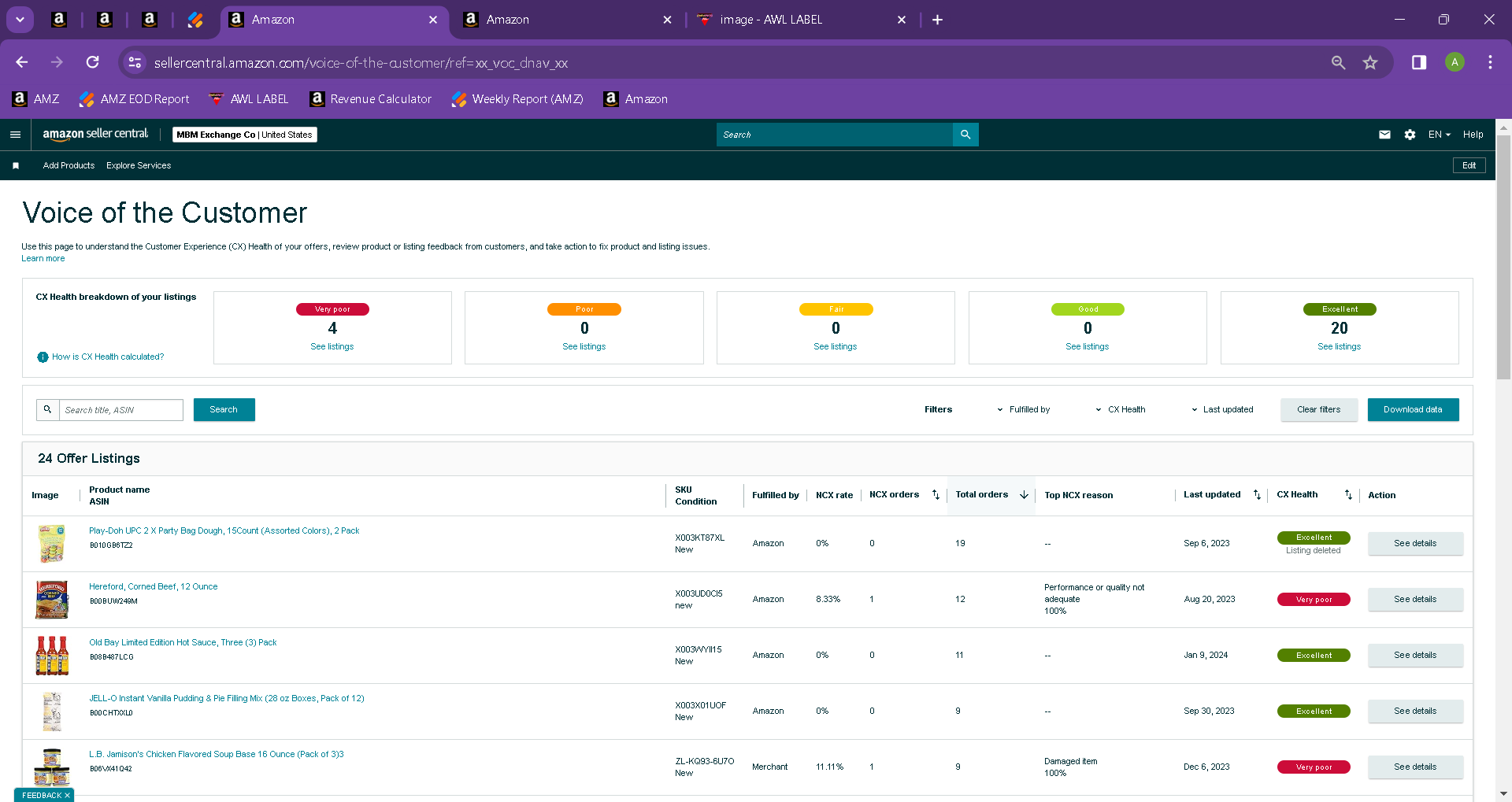Open a new browser tab
This screenshot has width=1512, height=802.
coord(937,20)
